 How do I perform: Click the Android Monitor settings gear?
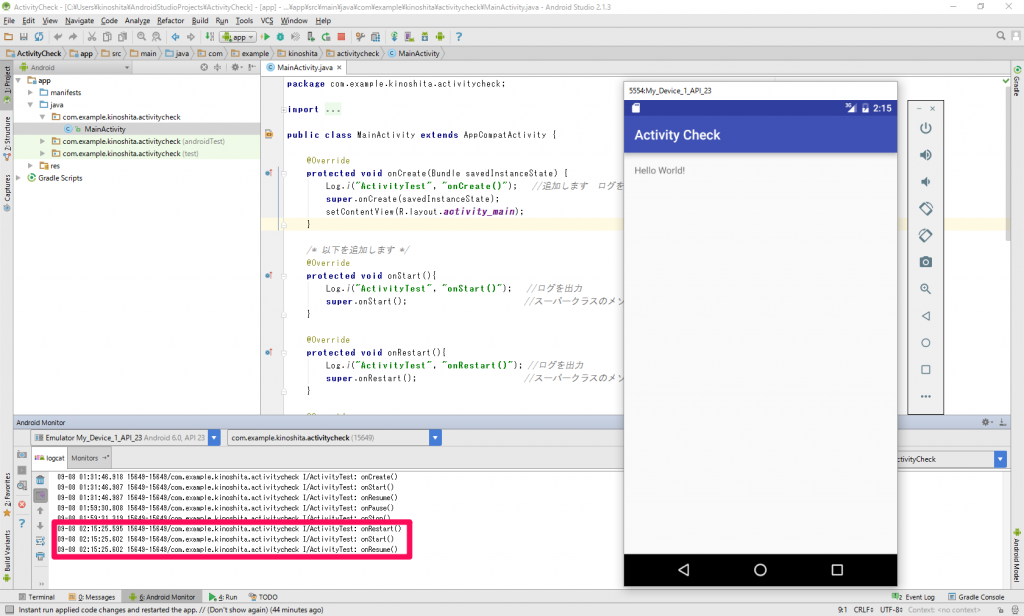click(x=986, y=423)
